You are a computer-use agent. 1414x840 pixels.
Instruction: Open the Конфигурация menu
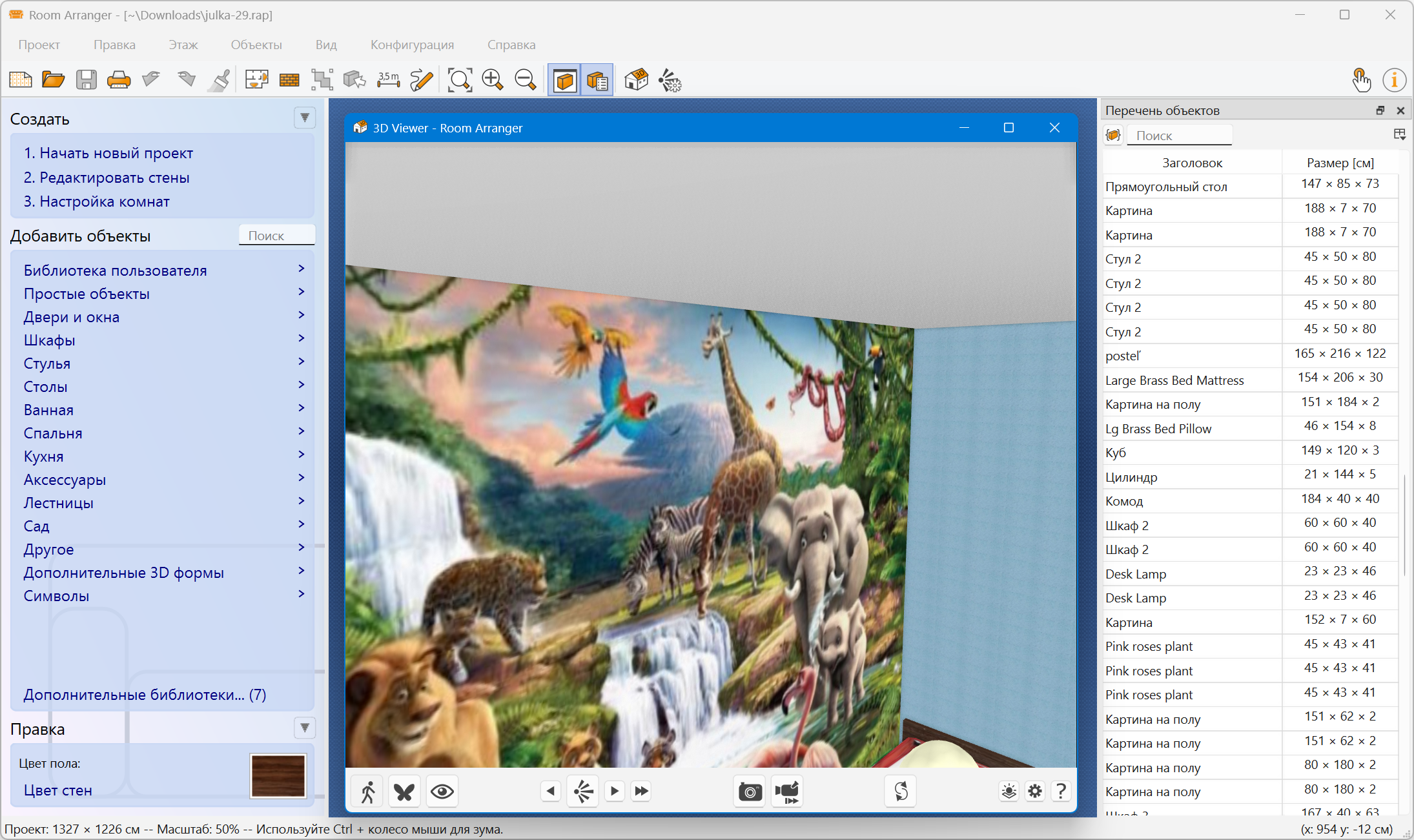pyautogui.click(x=412, y=45)
